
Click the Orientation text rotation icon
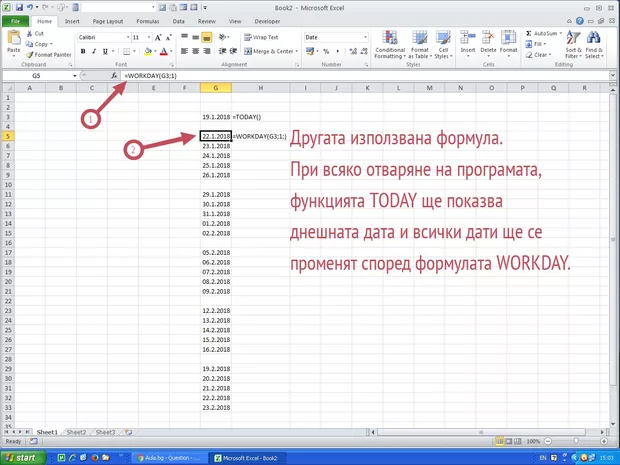coord(223,38)
